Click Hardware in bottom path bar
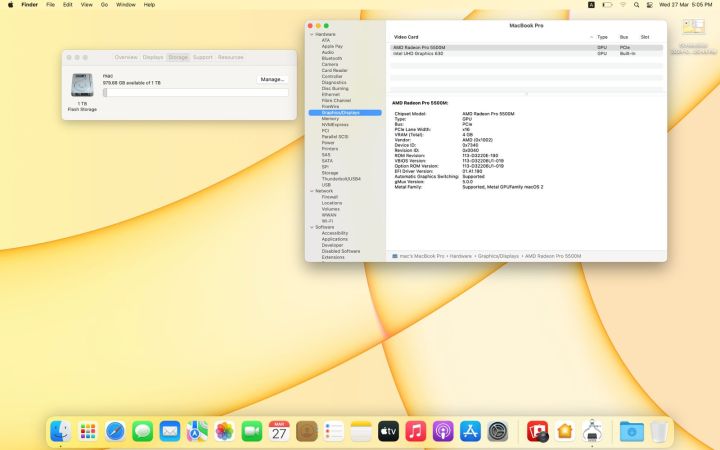Image resolution: width=720 pixels, height=450 pixels. (x=461, y=256)
